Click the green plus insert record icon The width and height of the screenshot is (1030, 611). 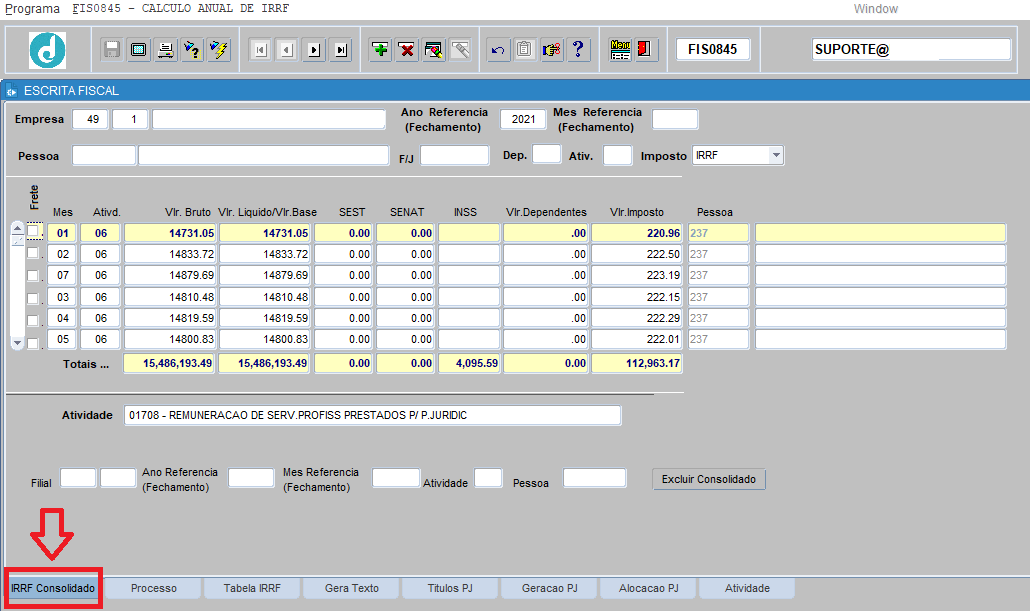(x=380, y=49)
